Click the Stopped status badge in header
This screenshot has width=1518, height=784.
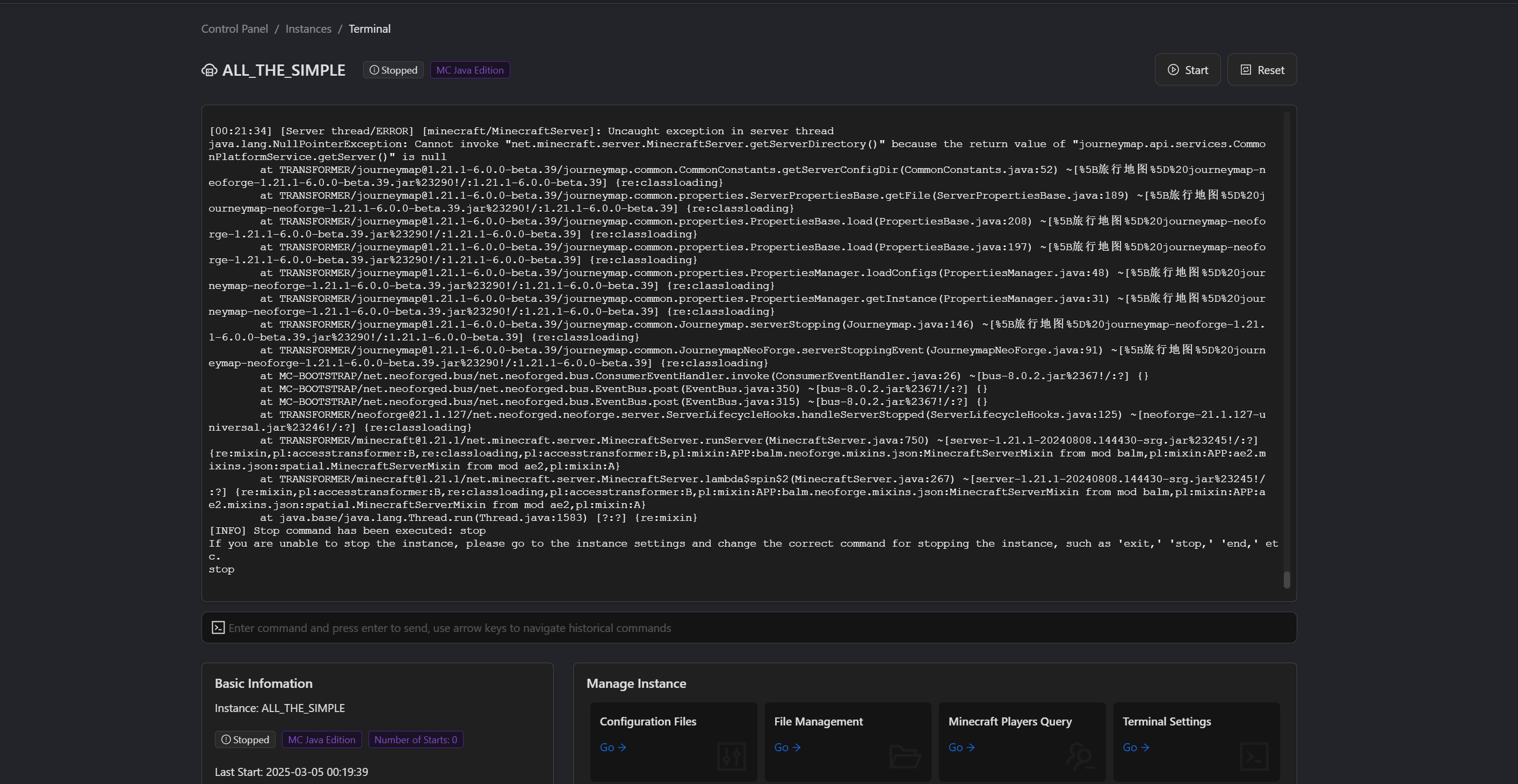(393, 70)
